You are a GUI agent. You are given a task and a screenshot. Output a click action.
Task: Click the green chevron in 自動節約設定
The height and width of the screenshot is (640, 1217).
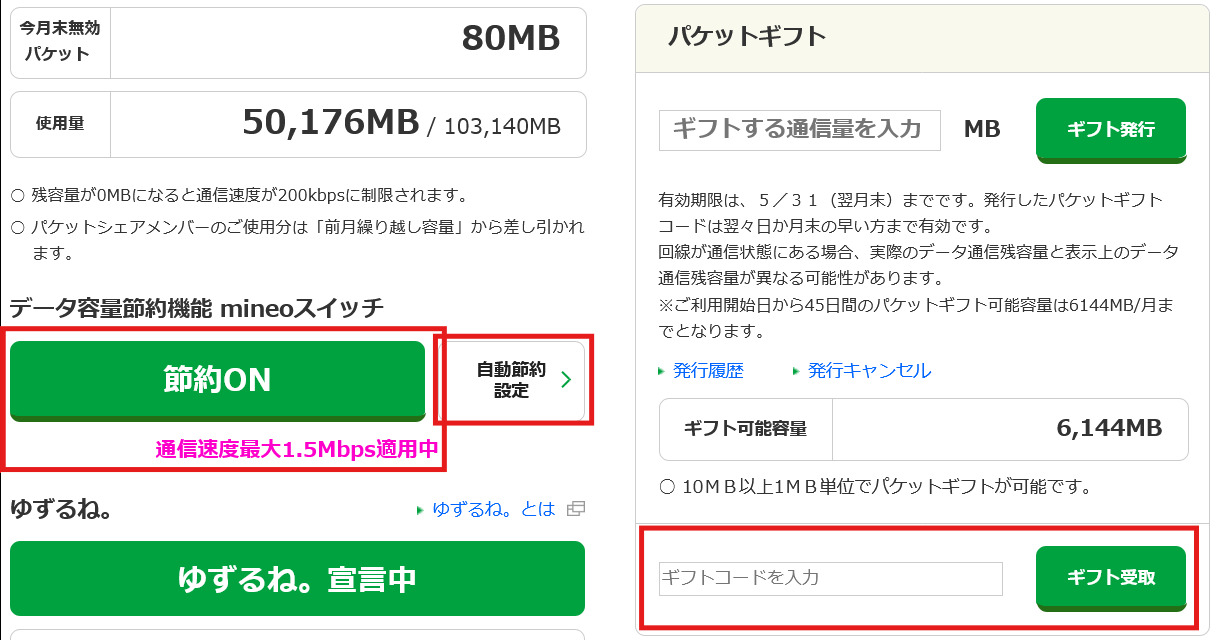(x=567, y=380)
